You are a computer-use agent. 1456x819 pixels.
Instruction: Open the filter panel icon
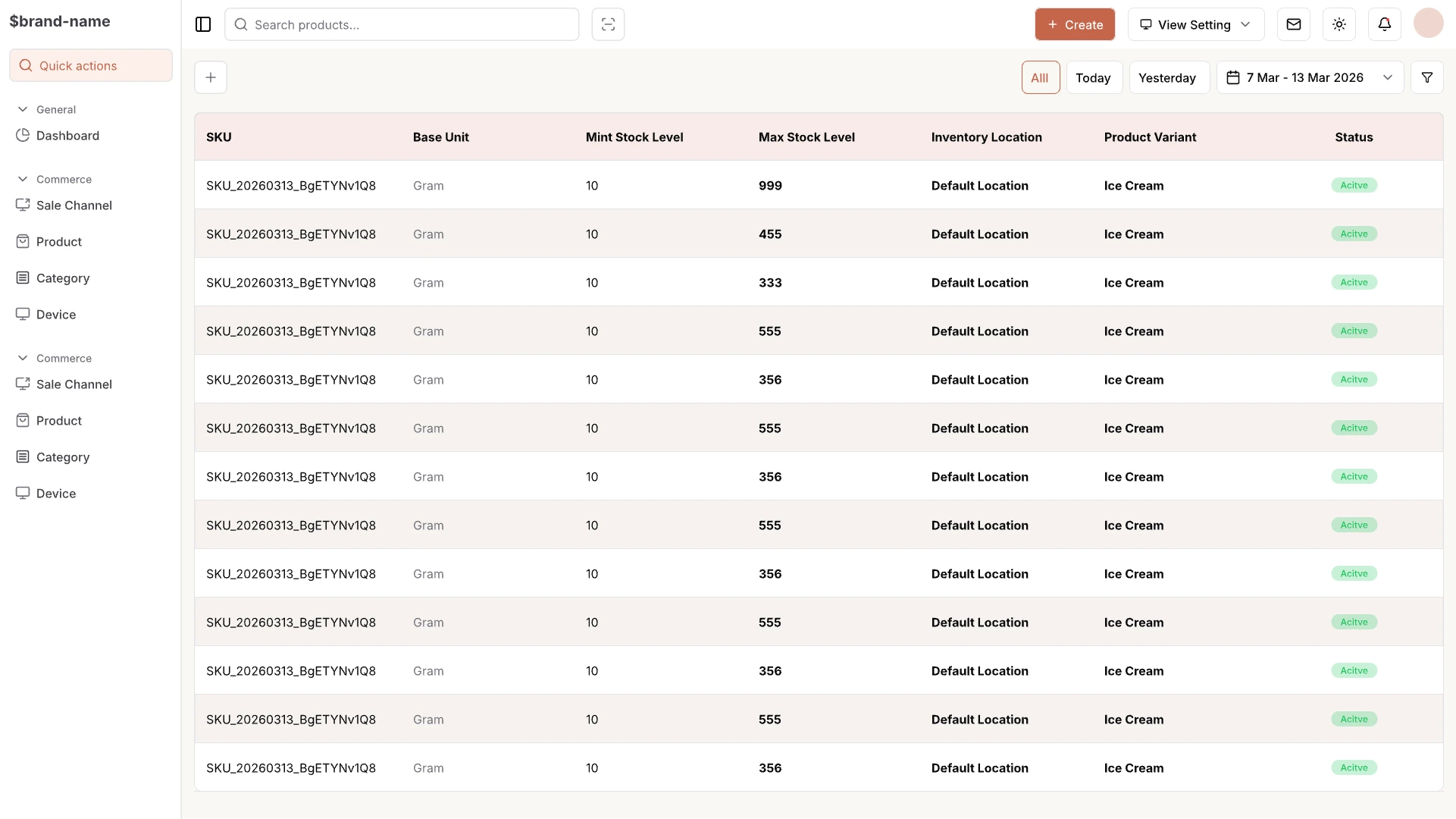click(x=1427, y=77)
